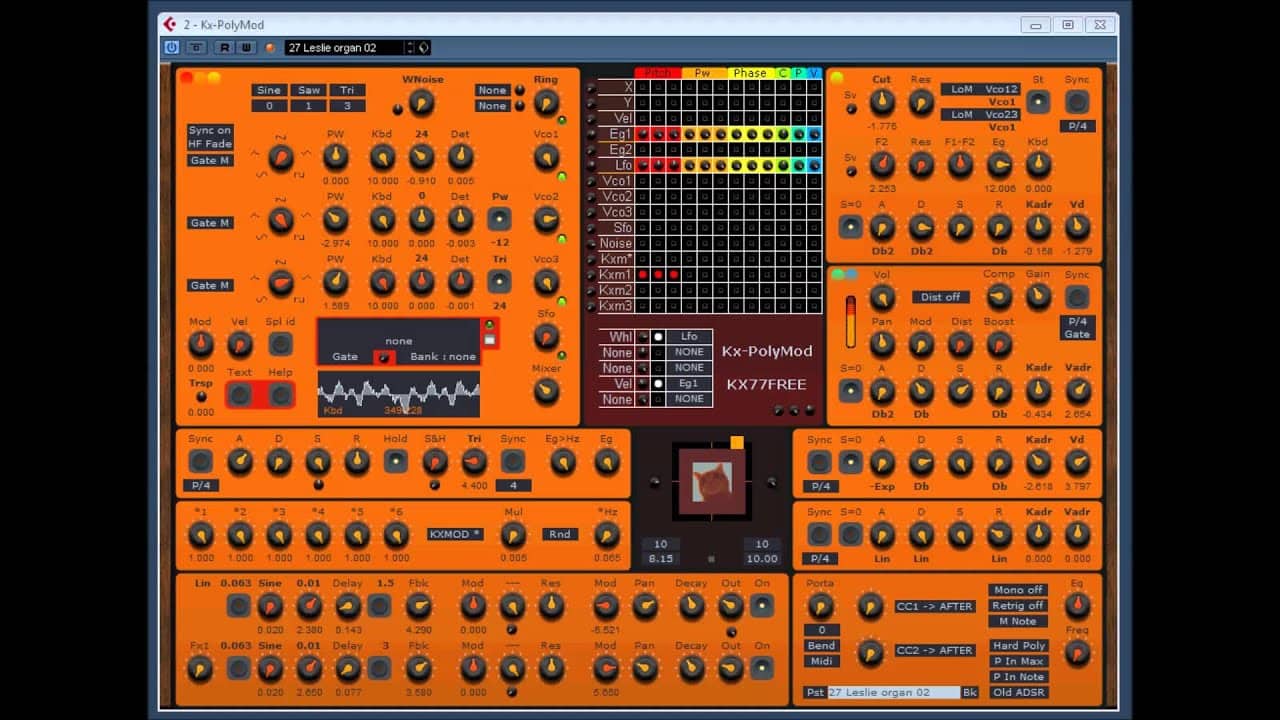The width and height of the screenshot is (1280, 720).
Task: Click the plug-in power icon in the toolbar
Action: pos(173,46)
